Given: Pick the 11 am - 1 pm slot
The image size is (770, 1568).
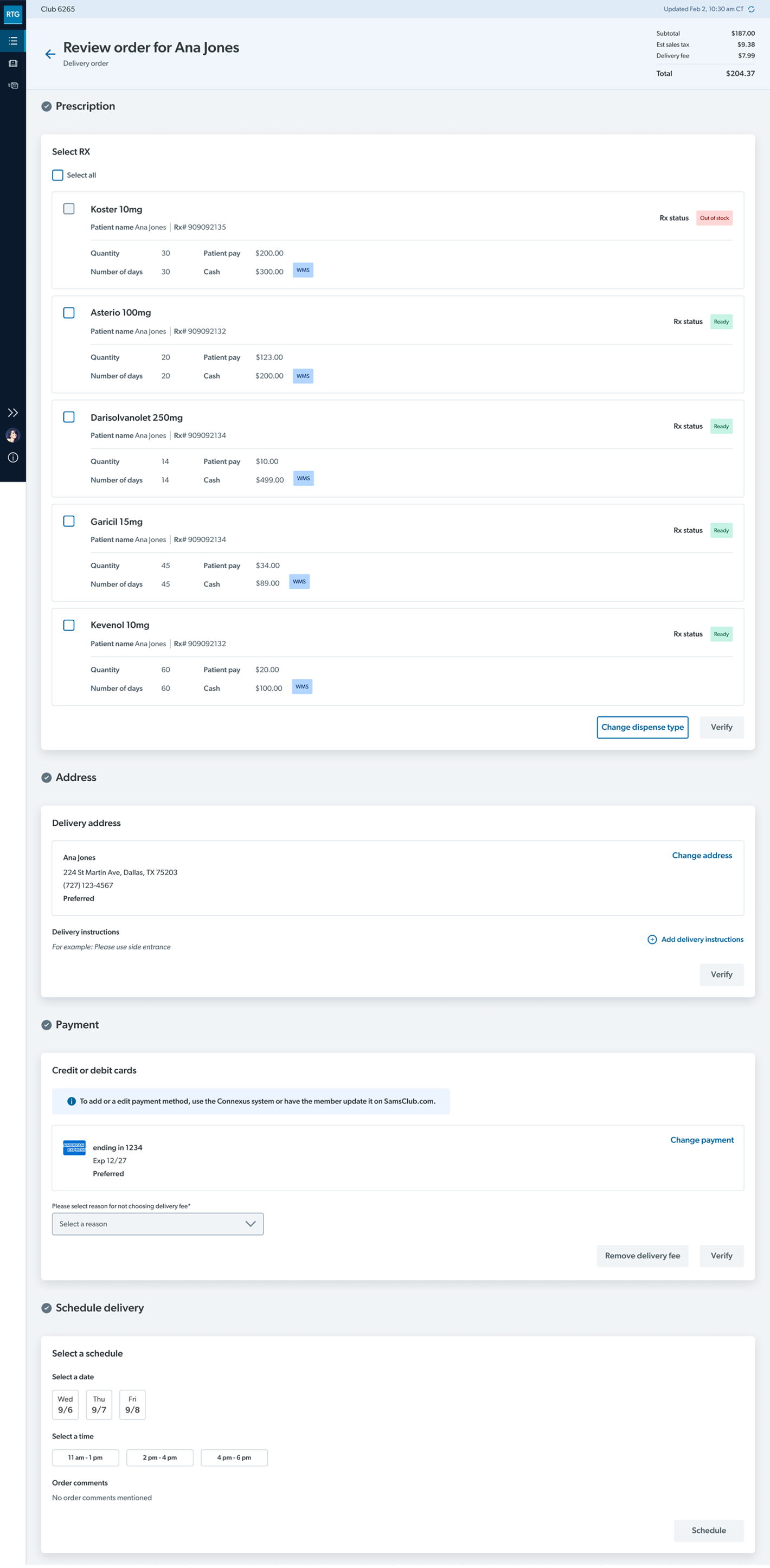Looking at the screenshot, I should [85, 1458].
